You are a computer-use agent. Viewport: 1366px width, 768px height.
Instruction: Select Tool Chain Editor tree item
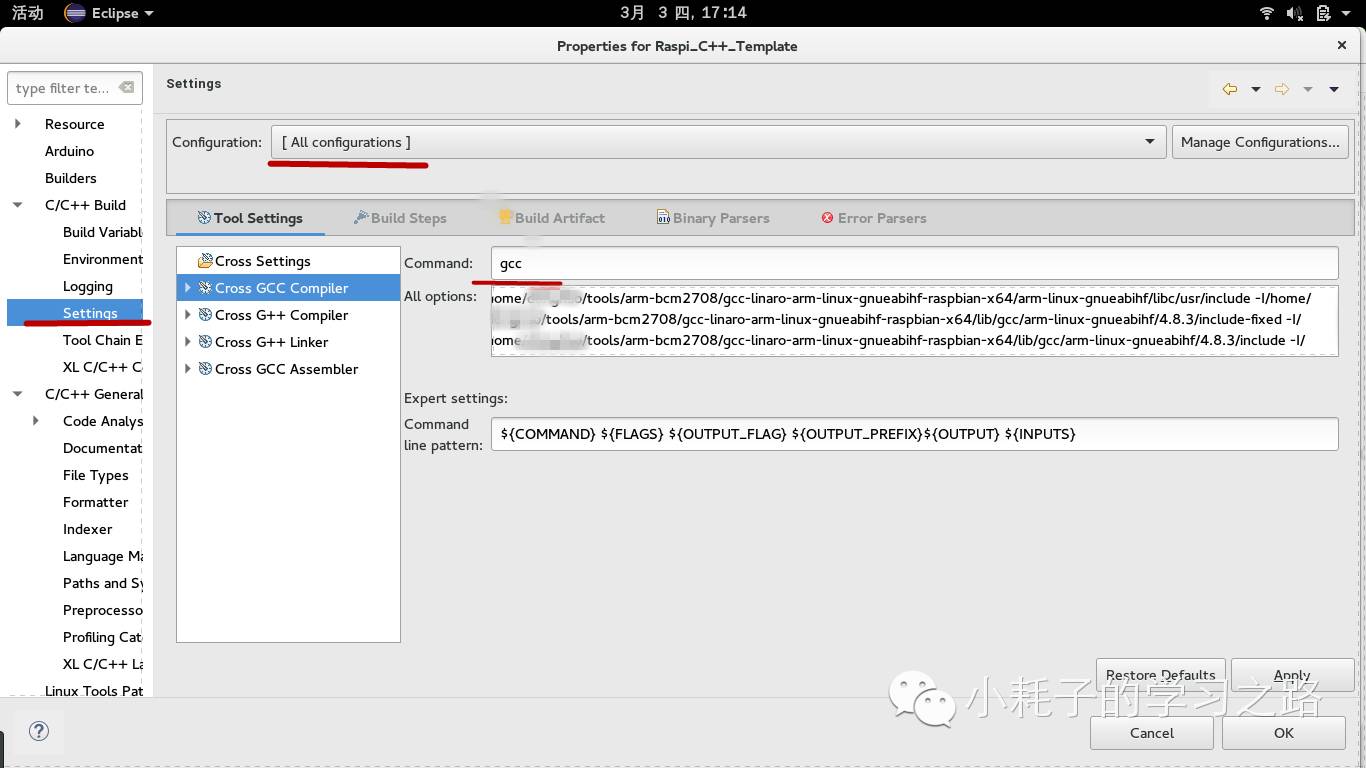[x=103, y=340]
